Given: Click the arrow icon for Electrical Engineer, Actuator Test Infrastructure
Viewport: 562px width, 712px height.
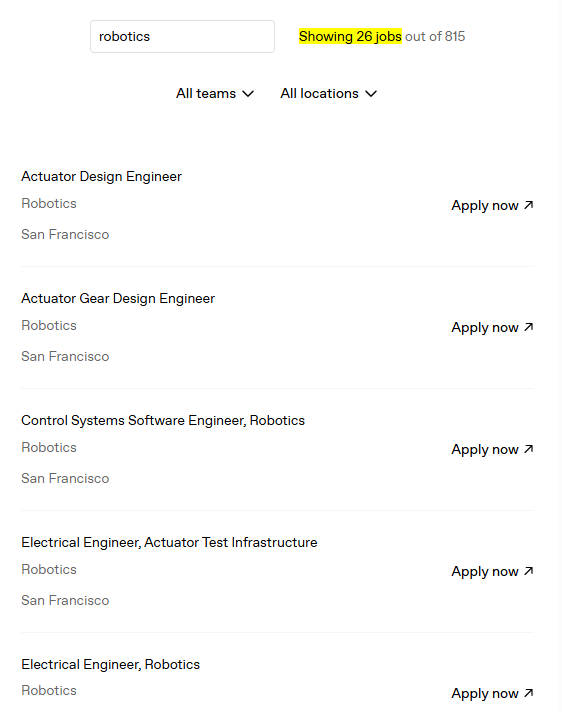Looking at the screenshot, I should point(528,571).
